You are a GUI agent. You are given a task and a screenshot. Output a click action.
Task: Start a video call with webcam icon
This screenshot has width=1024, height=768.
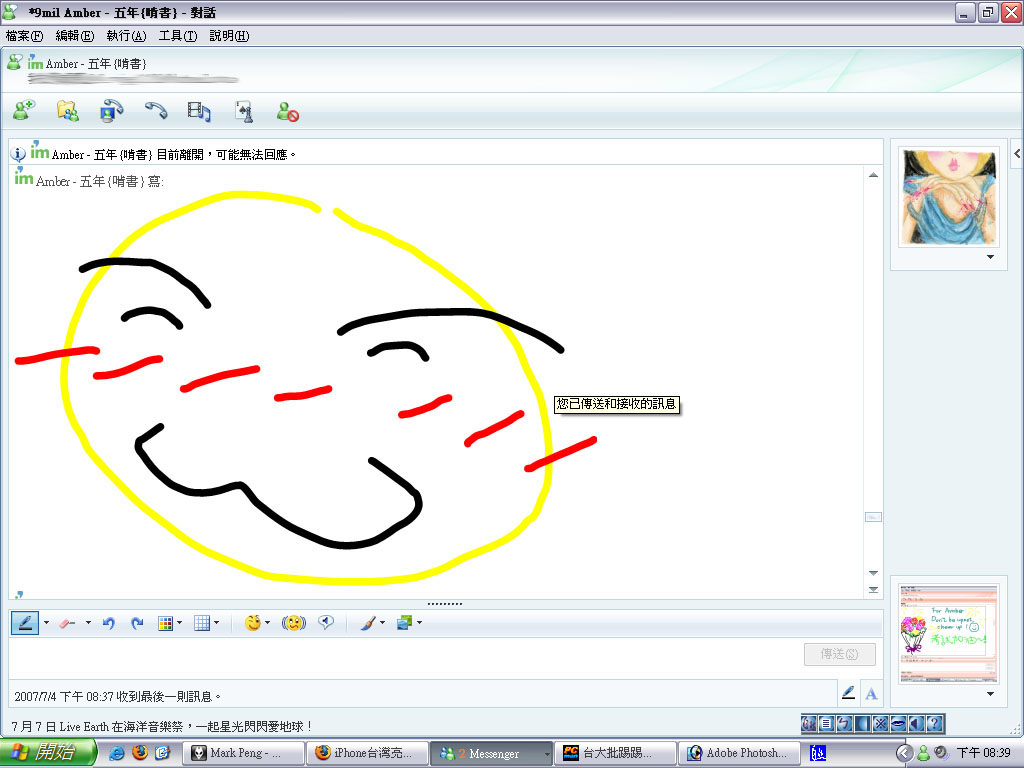pos(112,111)
